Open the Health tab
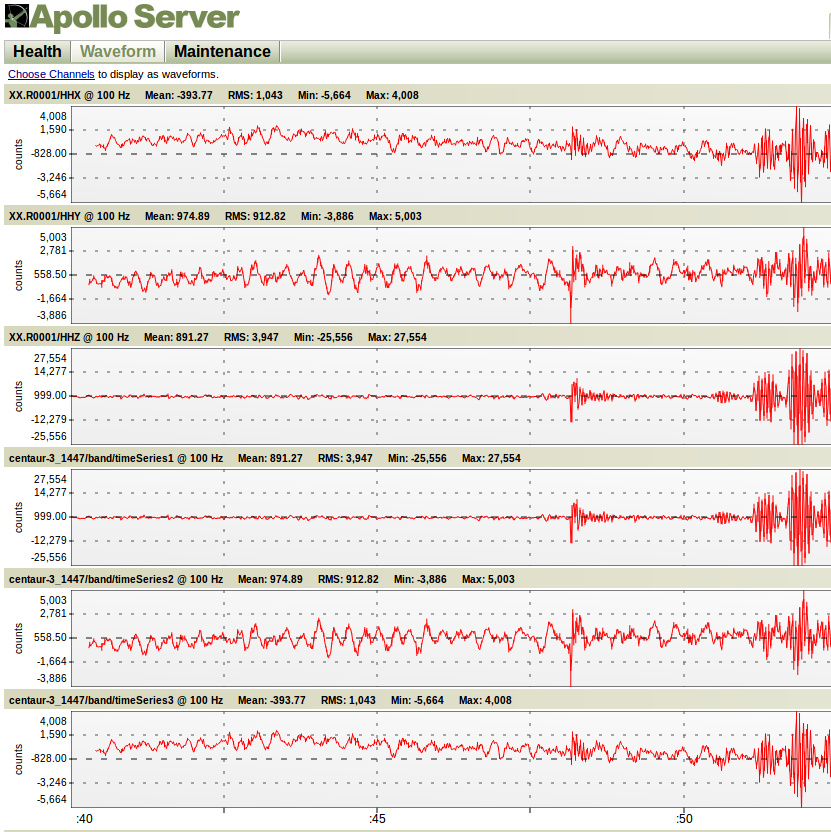Image resolution: width=831 pixels, height=832 pixels. [37, 52]
